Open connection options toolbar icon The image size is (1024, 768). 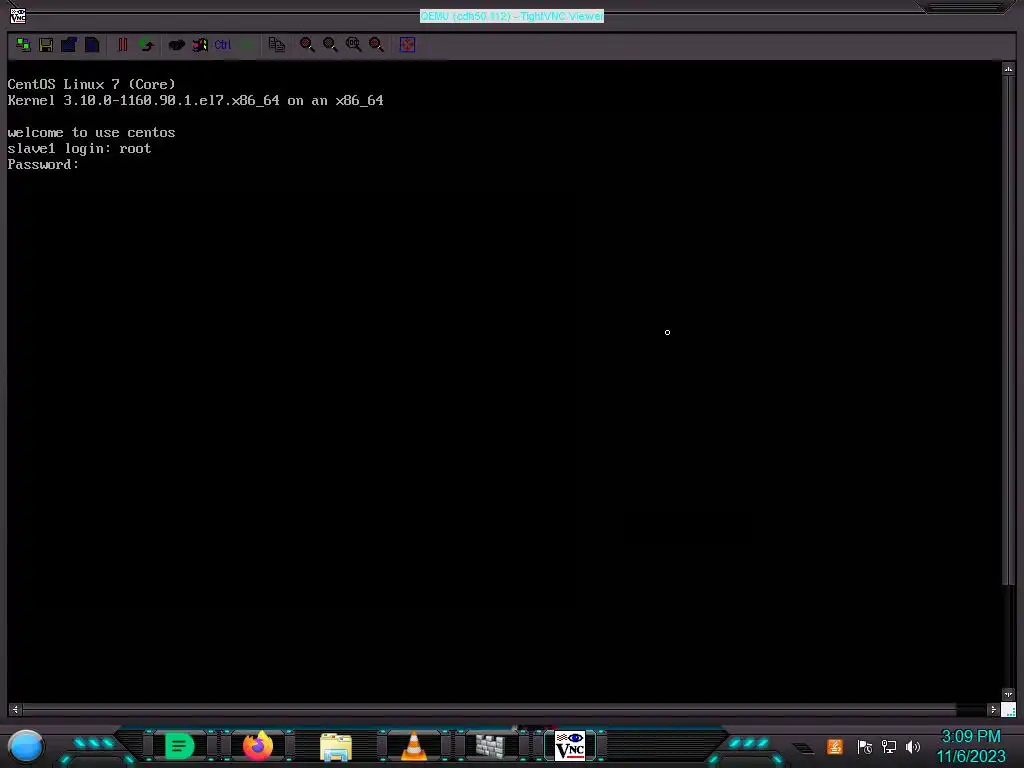pos(69,44)
